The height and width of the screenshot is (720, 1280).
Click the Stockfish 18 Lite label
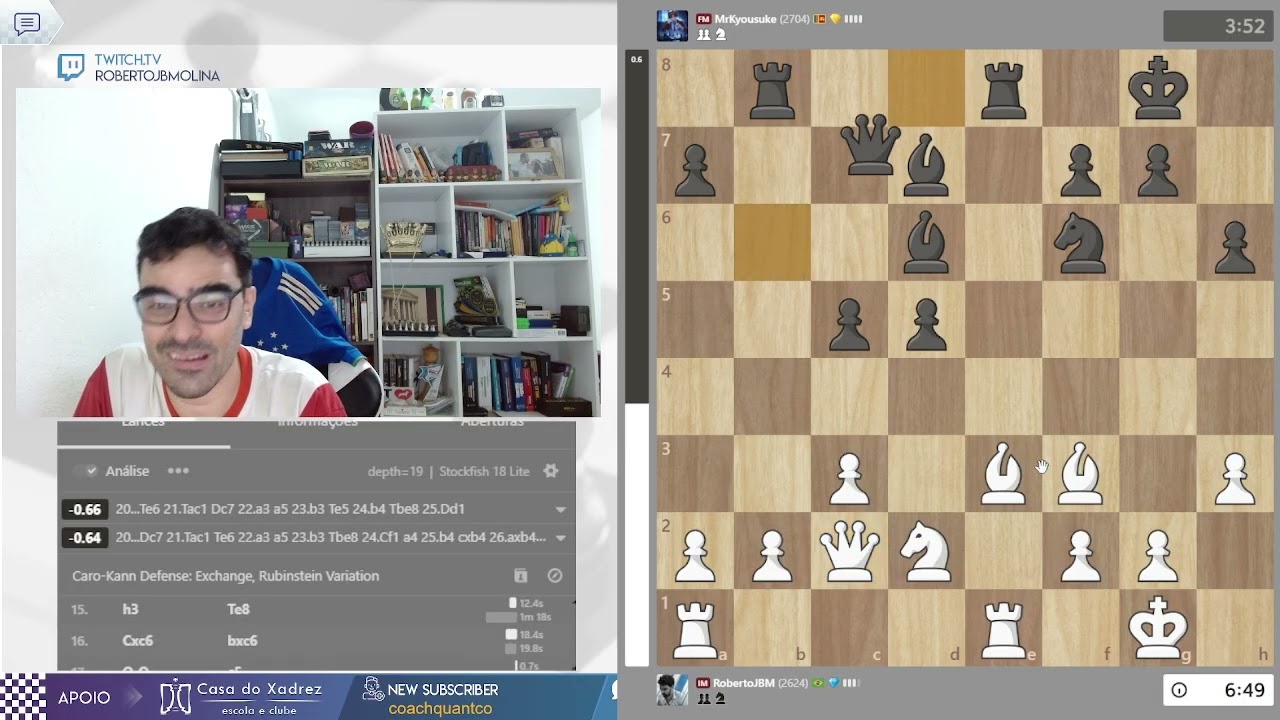pyautogui.click(x=484, y=471)
